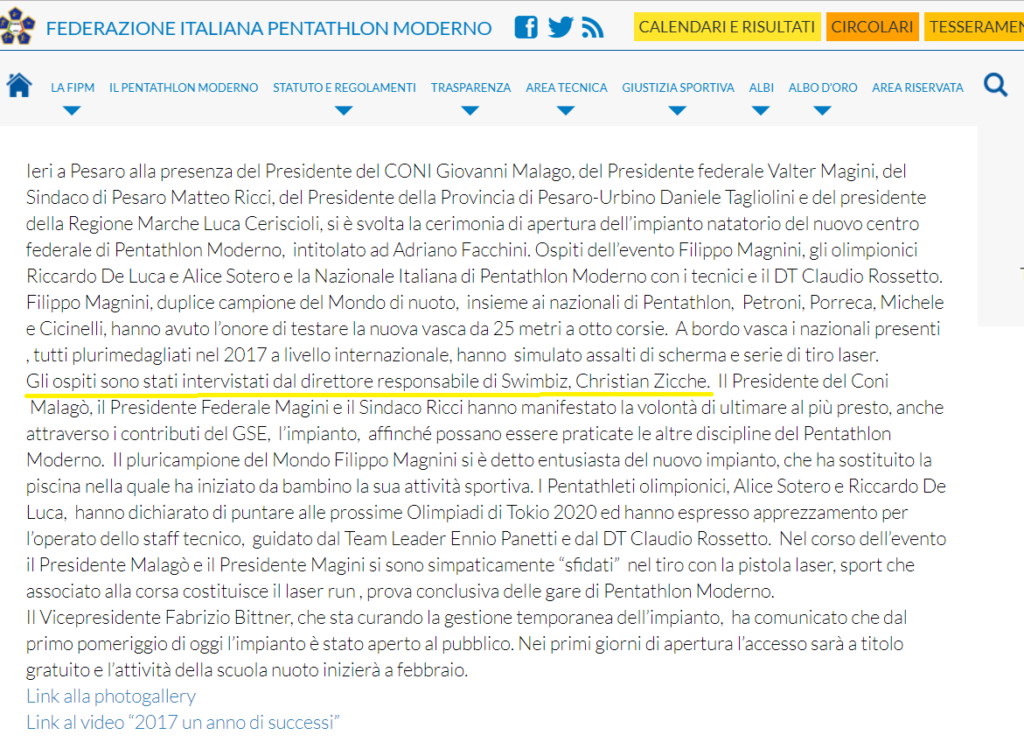Image resolution: width=1024 pixels, height=742 pixels.
Task: Open Il Pentathlon Moderno menu item
Action: [184, 88]
